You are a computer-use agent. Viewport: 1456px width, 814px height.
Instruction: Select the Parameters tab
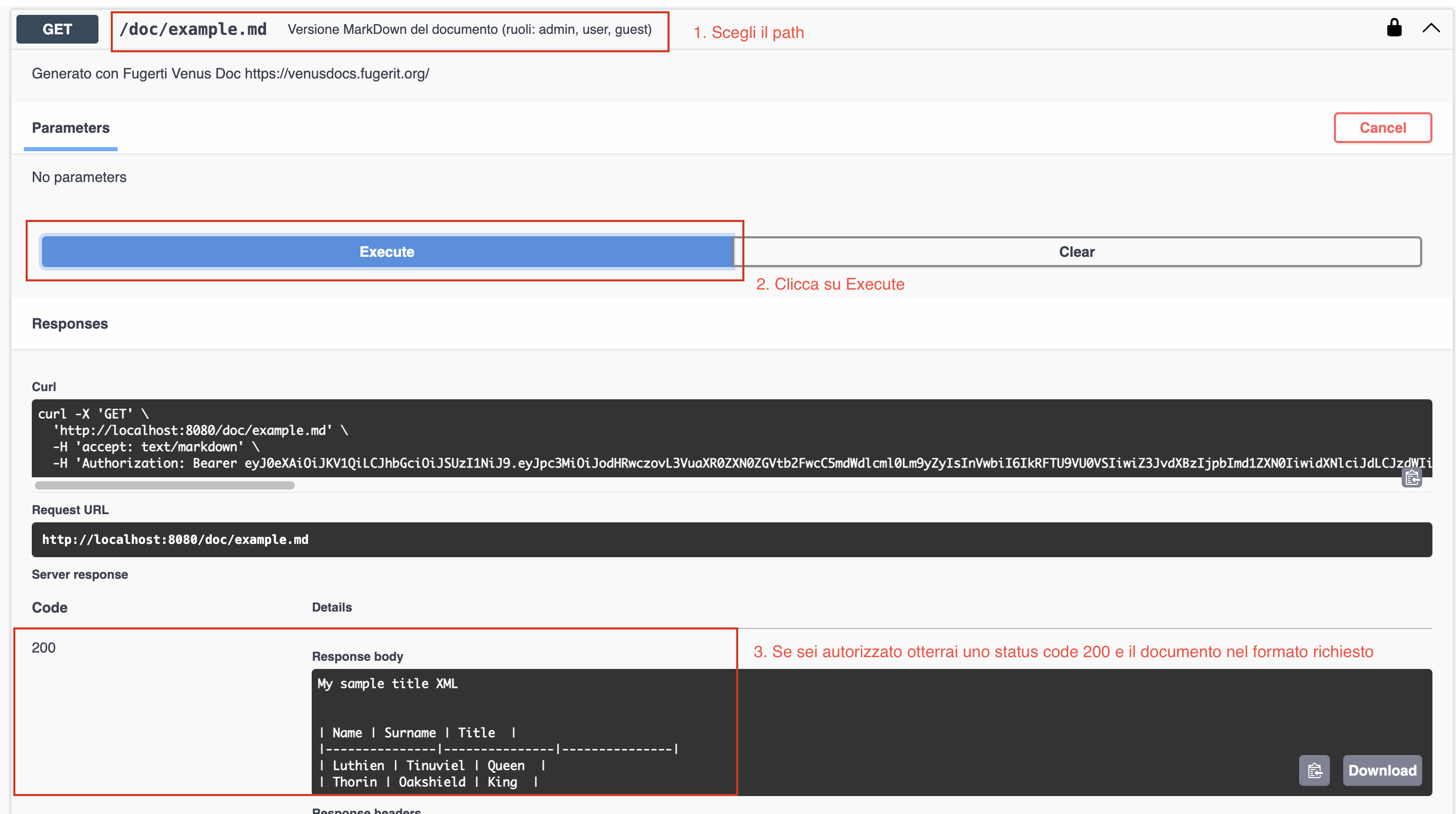(x=71, y=128)
